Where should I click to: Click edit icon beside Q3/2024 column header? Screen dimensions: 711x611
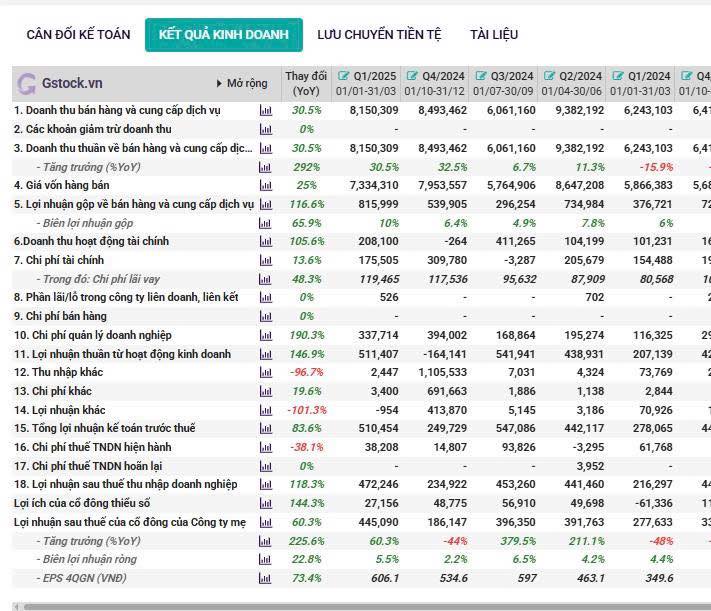pos(481,76)
